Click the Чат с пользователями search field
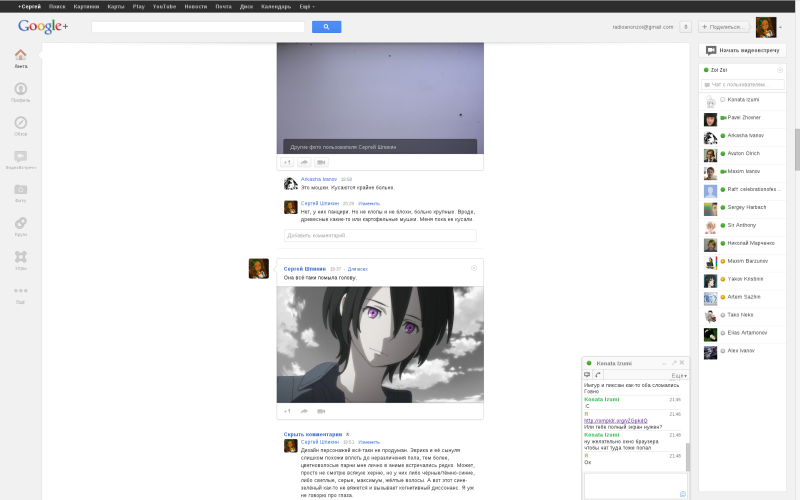Viewport: 800px width, 500px height. tap(743, 85)
